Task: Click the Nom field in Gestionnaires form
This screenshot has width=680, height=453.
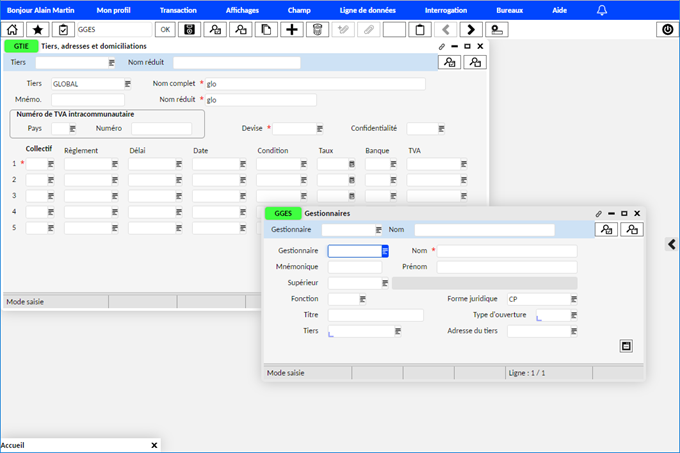Action: click(x=507, y=251)
